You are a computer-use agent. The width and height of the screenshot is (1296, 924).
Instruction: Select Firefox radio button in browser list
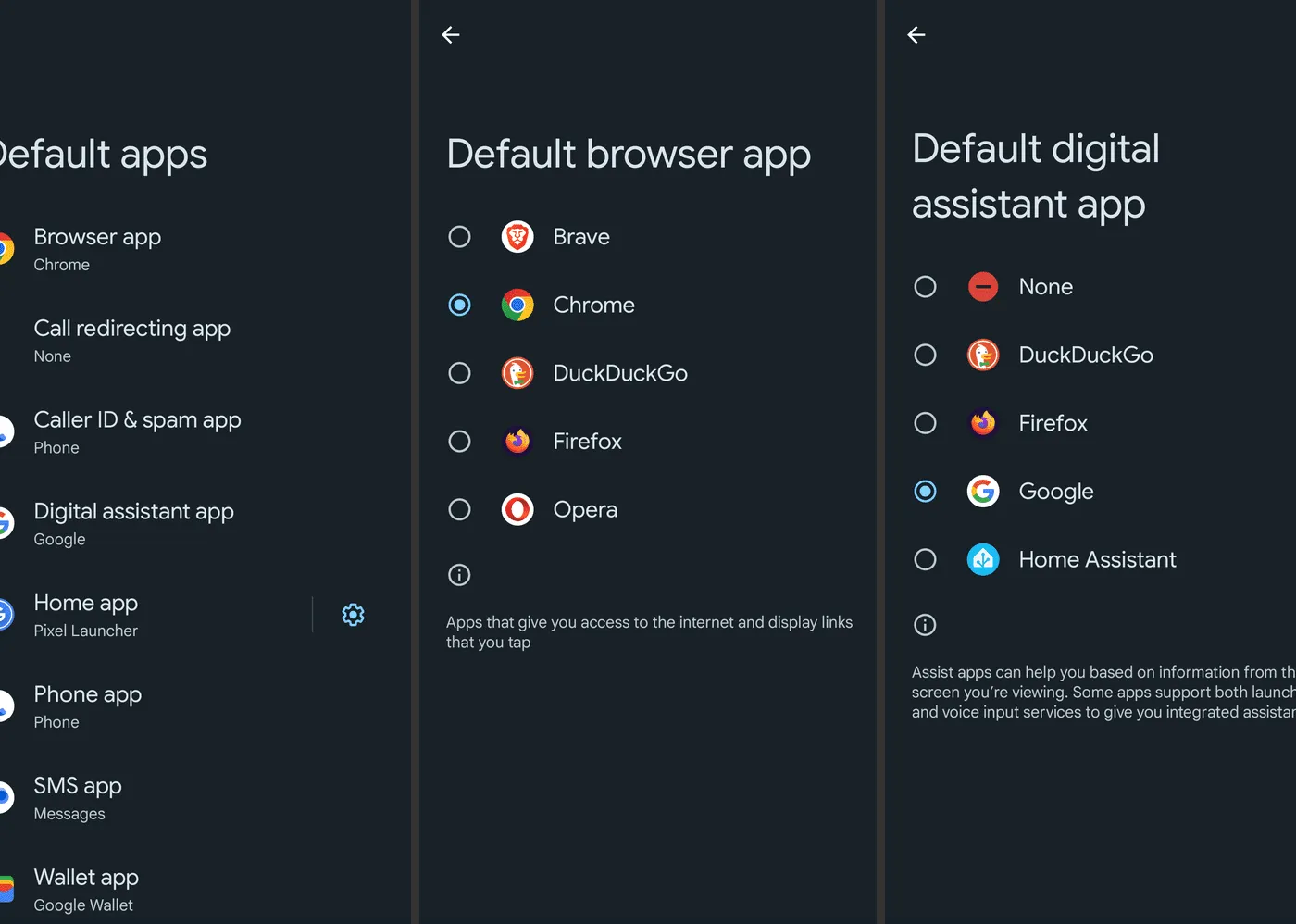pyautogui.click(x=459, y=442)
